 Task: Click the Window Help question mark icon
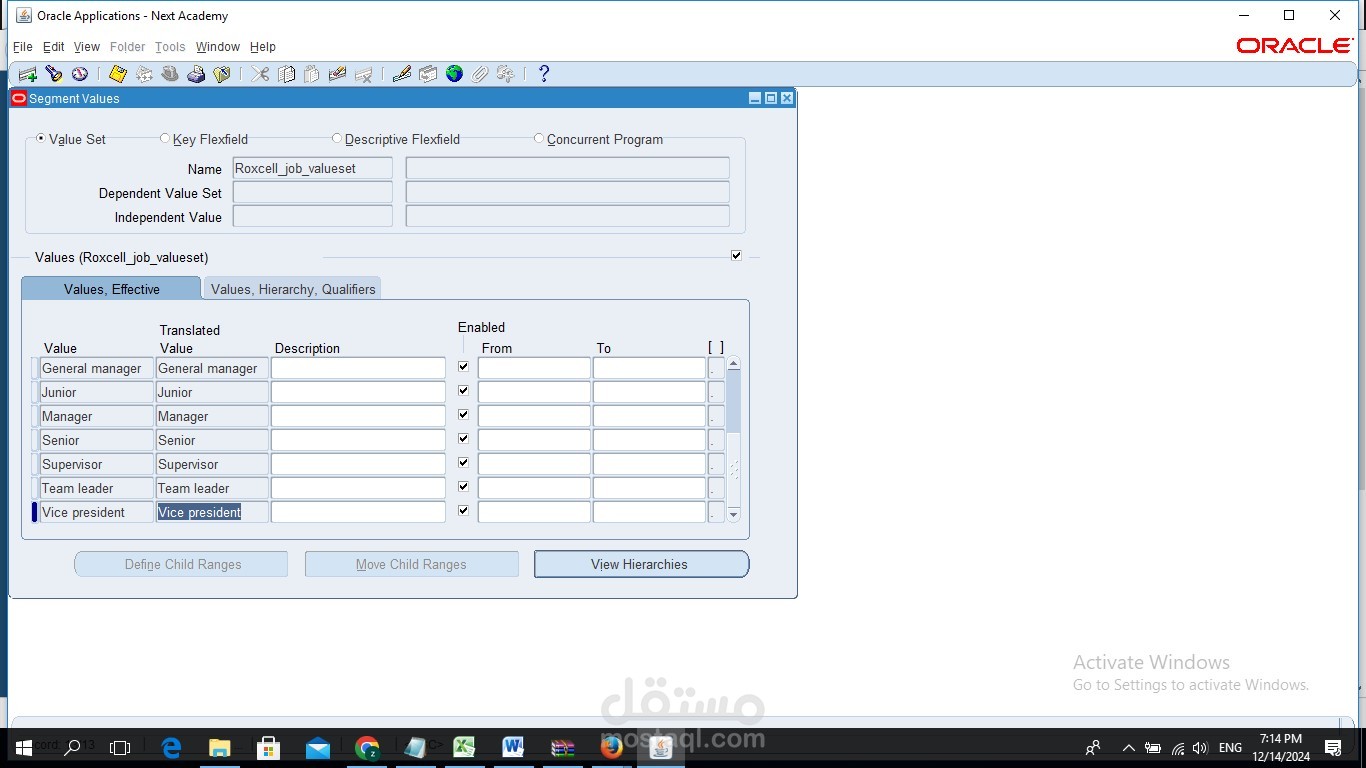pos(544,74)
